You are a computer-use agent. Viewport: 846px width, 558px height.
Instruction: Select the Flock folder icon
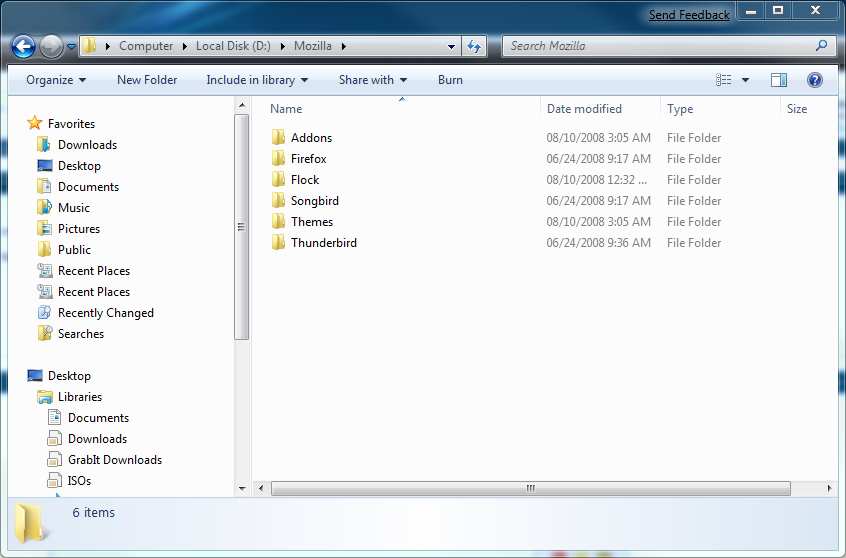pyautogui.click(x=278, y=180)
